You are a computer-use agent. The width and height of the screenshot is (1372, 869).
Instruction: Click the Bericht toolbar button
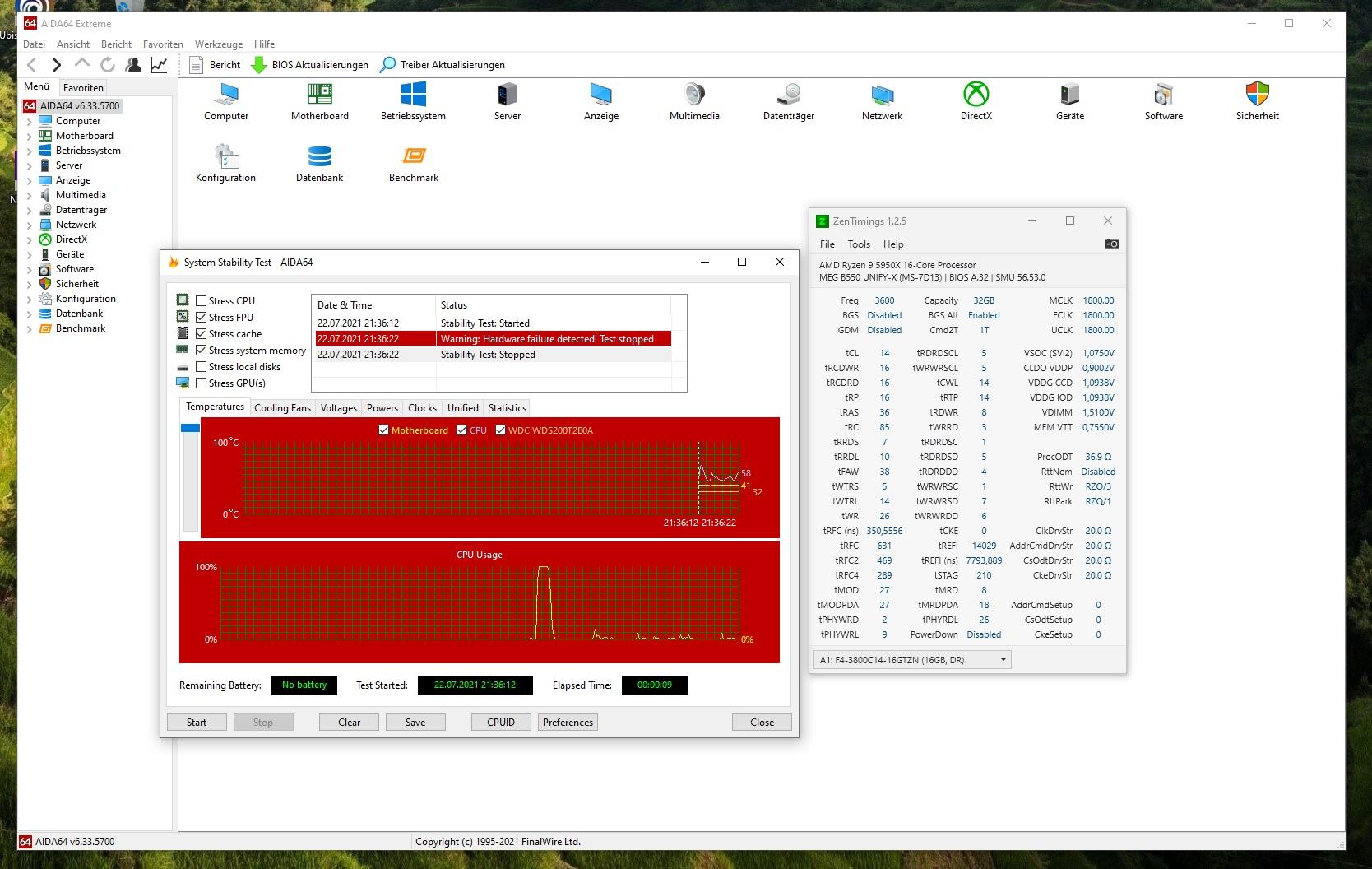coord(215,65)
